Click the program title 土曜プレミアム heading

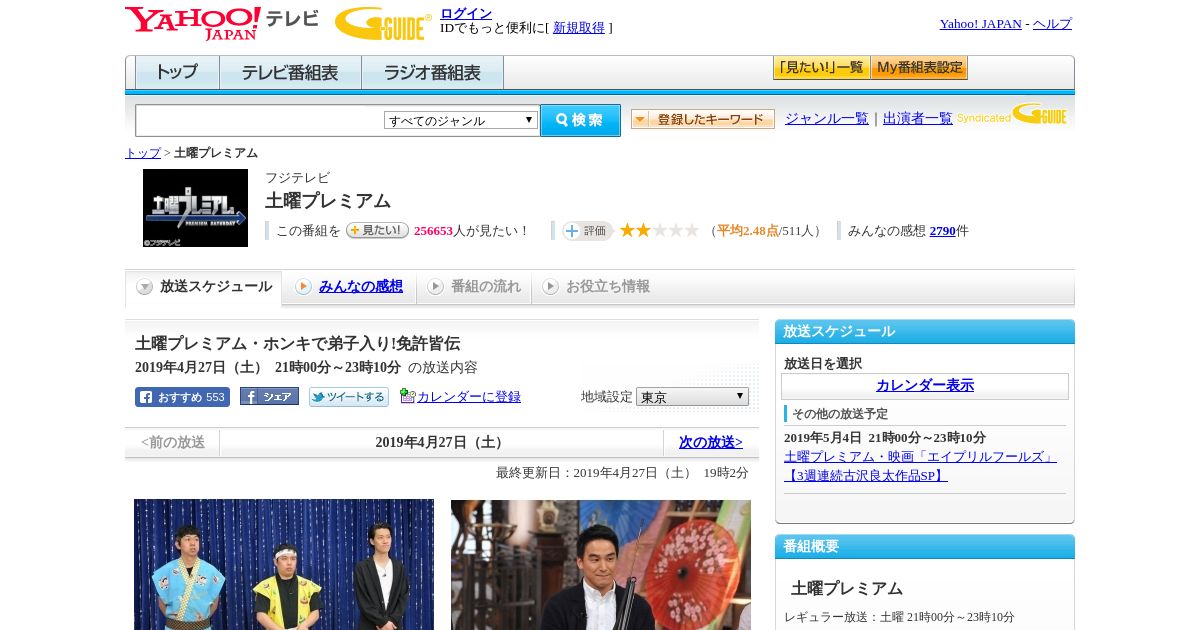328,200
